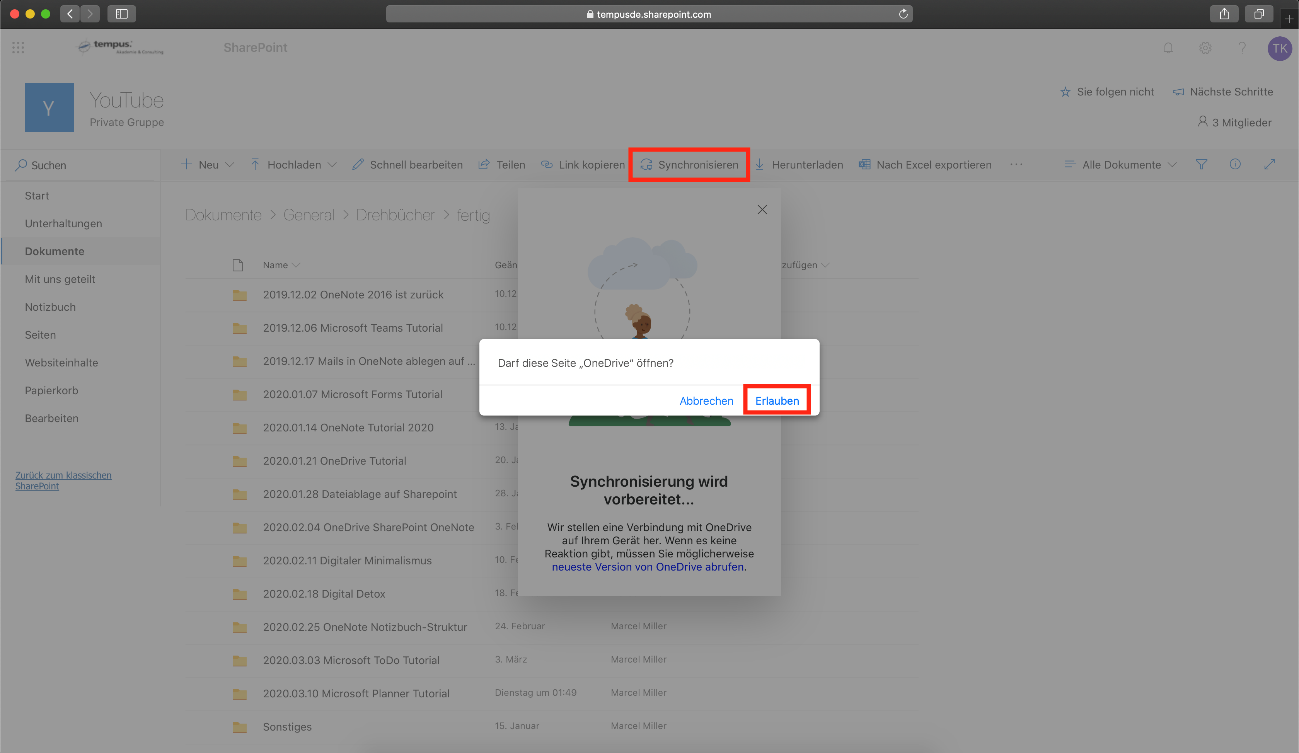Click the Safari address bar tempusde.sharepoint.com
1299x753 pixels.
pos(649,14)
